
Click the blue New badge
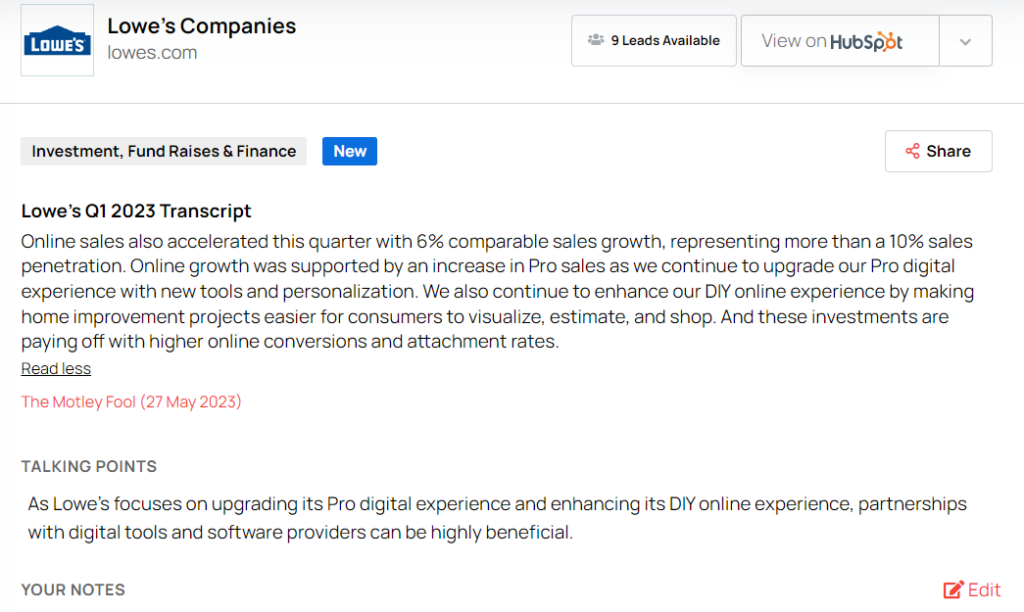(349, 151)
